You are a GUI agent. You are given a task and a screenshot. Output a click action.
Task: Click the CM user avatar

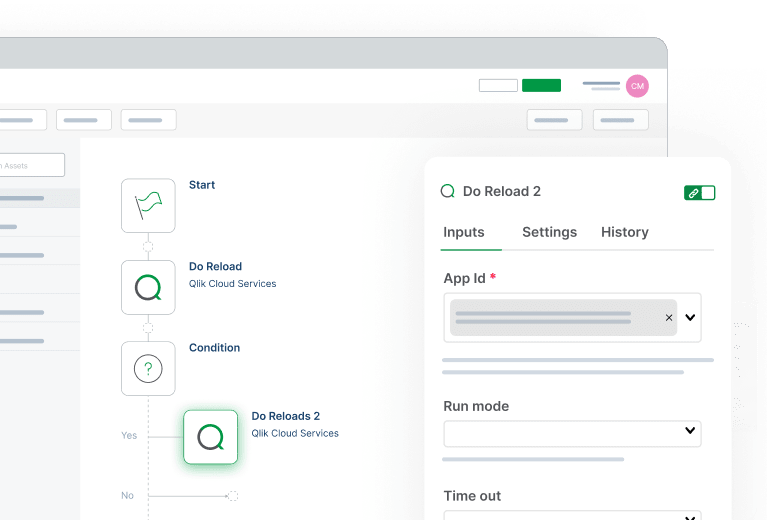637,86
